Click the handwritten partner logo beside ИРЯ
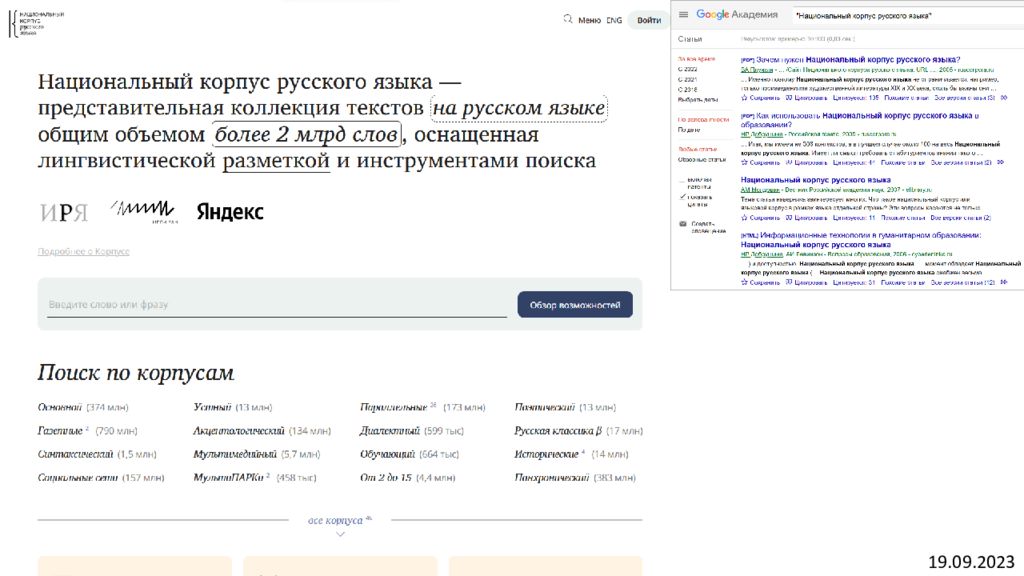This screenshot has width=1024, height=576. [144, 211]
